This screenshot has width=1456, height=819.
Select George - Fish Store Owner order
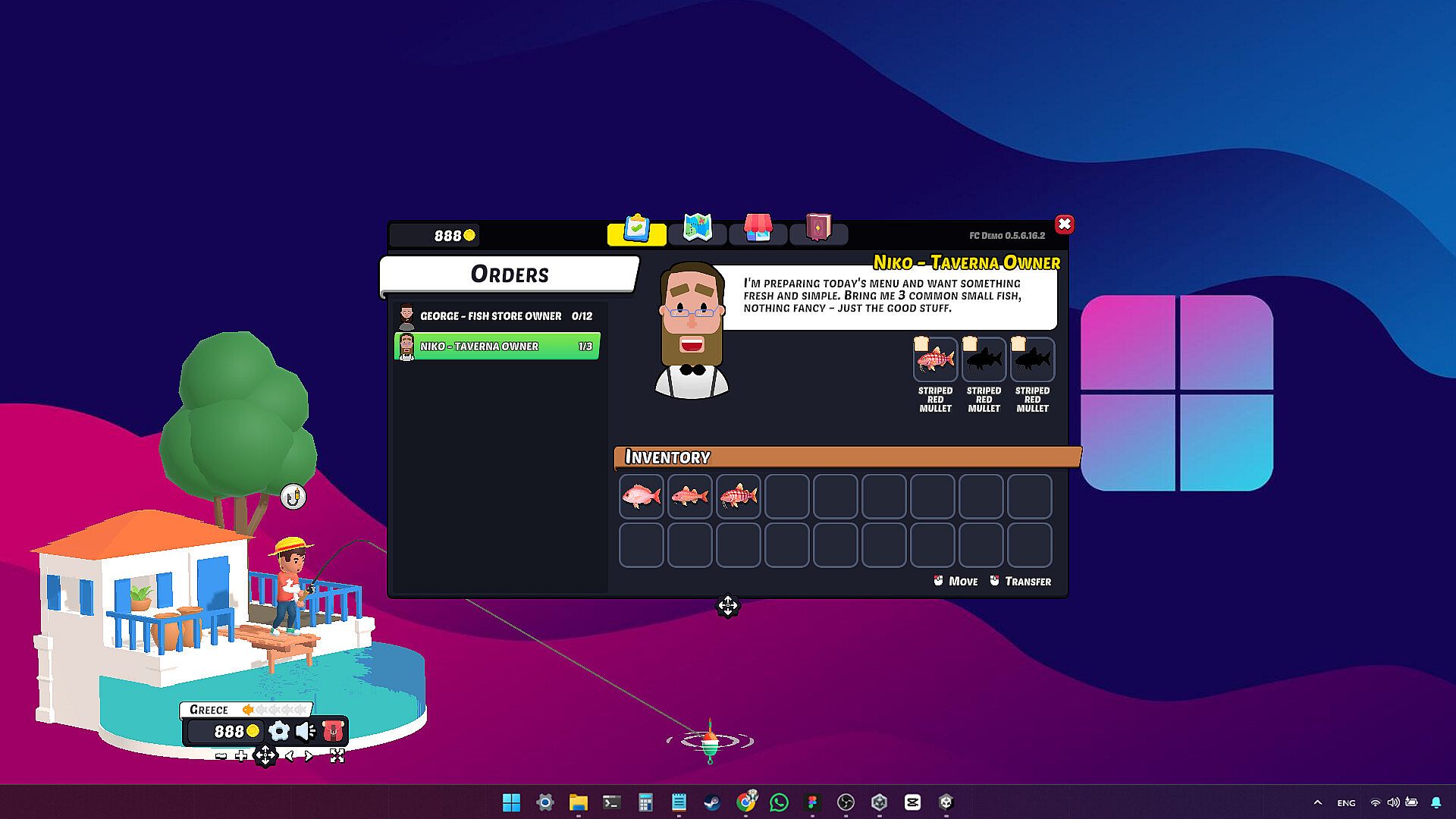(x=497, y=315)
